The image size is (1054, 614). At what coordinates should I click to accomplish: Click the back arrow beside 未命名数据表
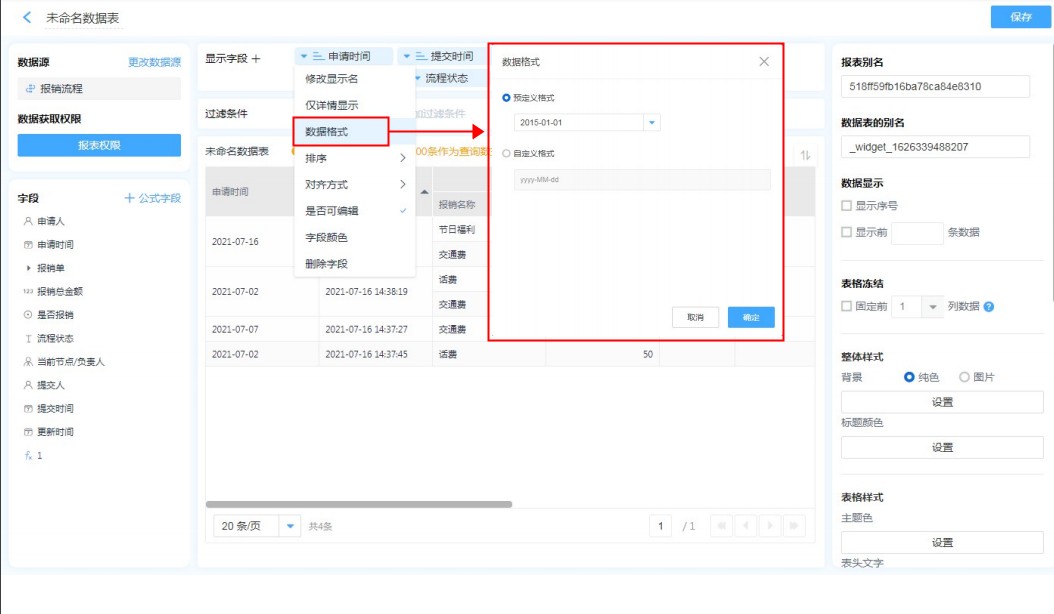pyautogui.click(x=27, y=18)
